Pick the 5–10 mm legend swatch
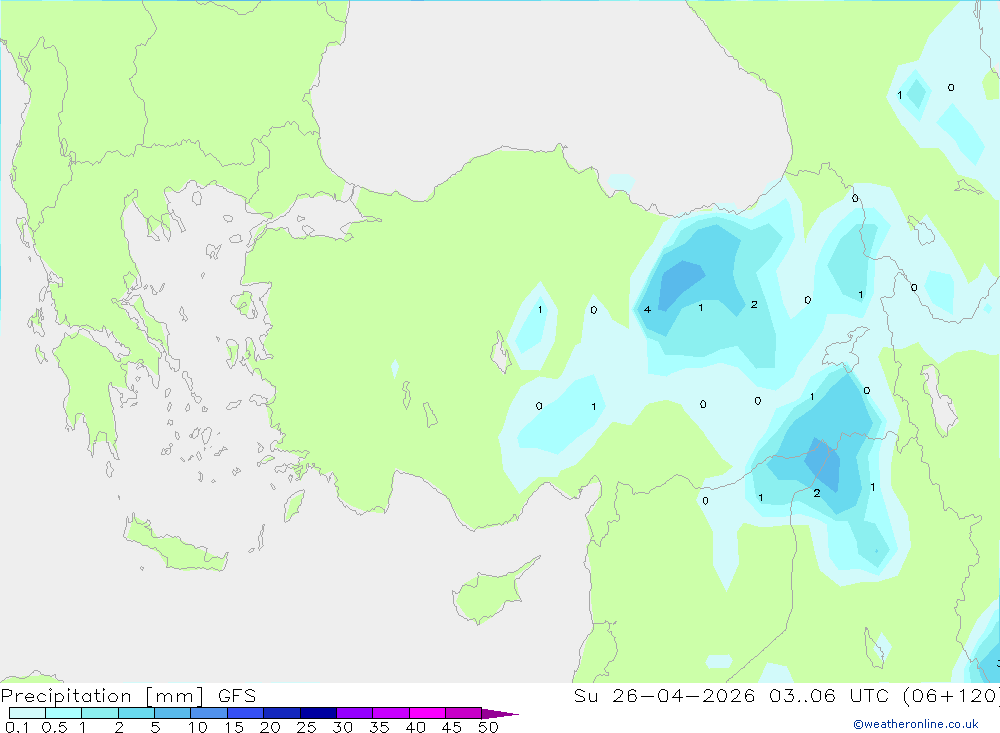Screen dimensions: 1000x733 [x=173, y=713]
